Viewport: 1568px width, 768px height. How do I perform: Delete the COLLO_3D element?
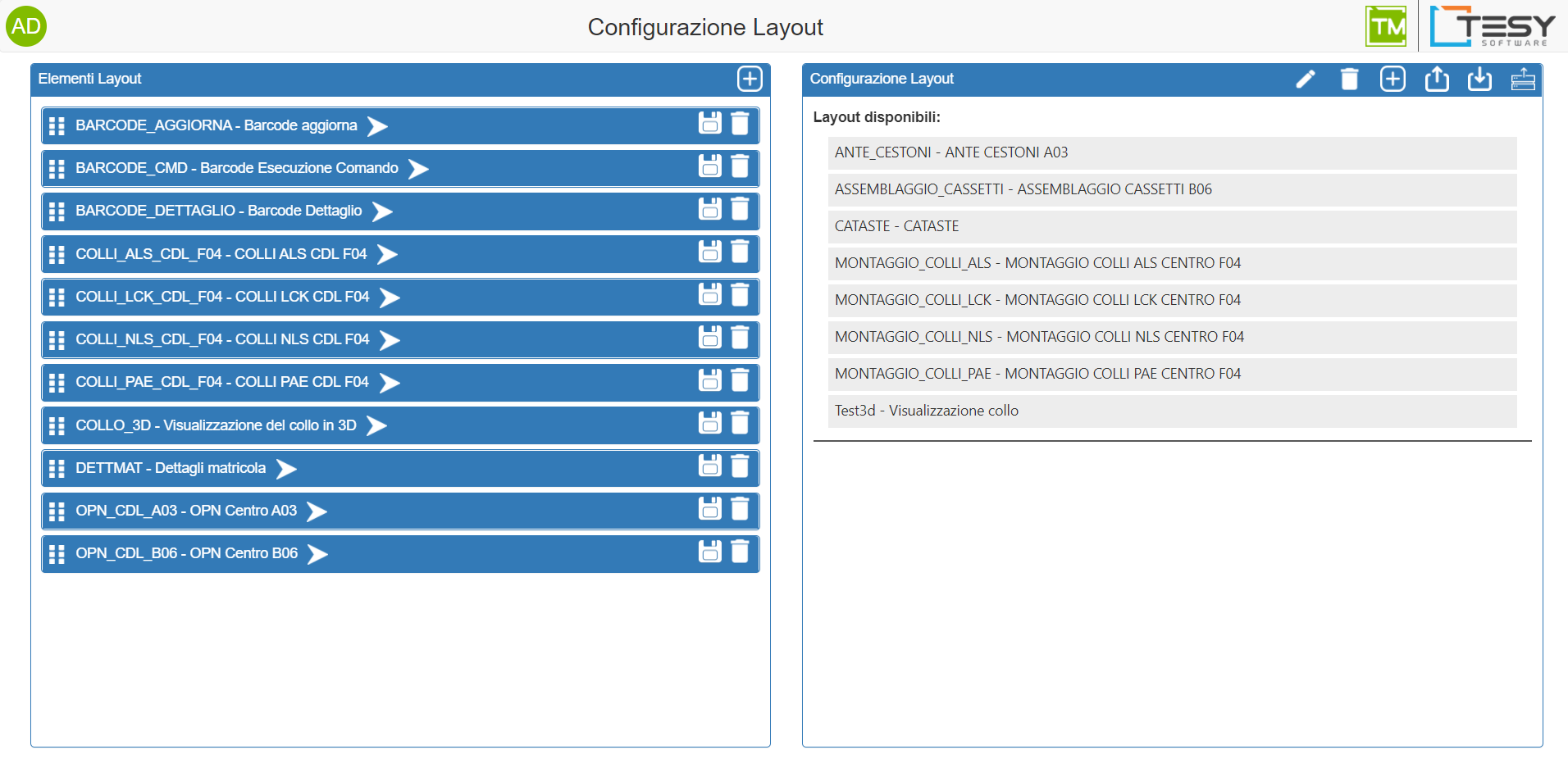pos(740,423)
